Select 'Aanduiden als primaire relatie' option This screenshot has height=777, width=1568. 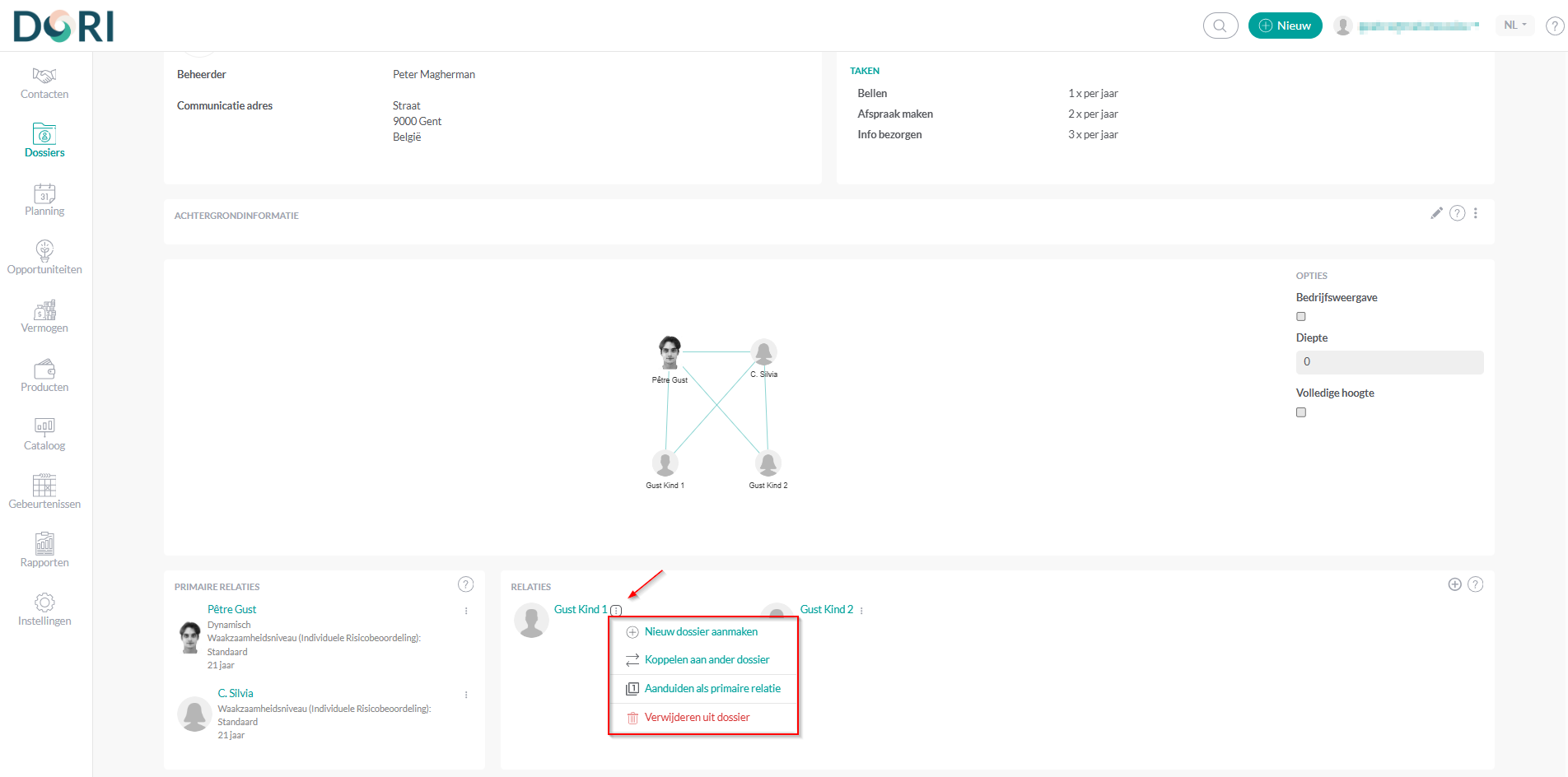click(712, 689)
